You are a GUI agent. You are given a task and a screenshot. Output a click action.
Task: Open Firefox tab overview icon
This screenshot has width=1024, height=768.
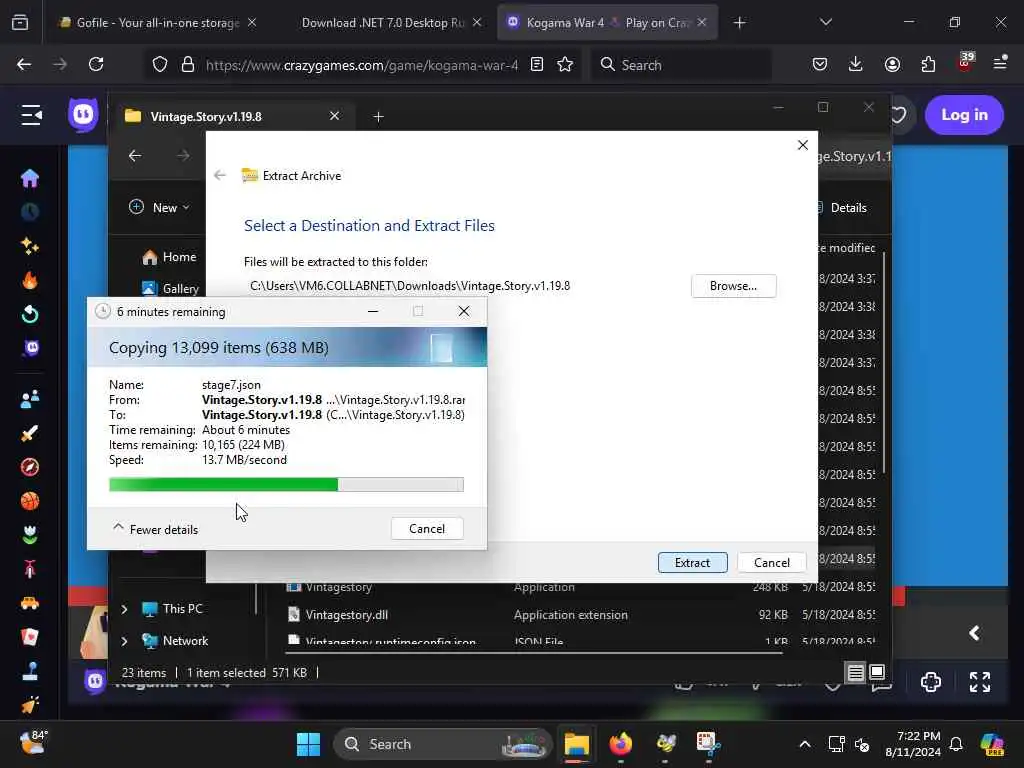click(20, 22)
